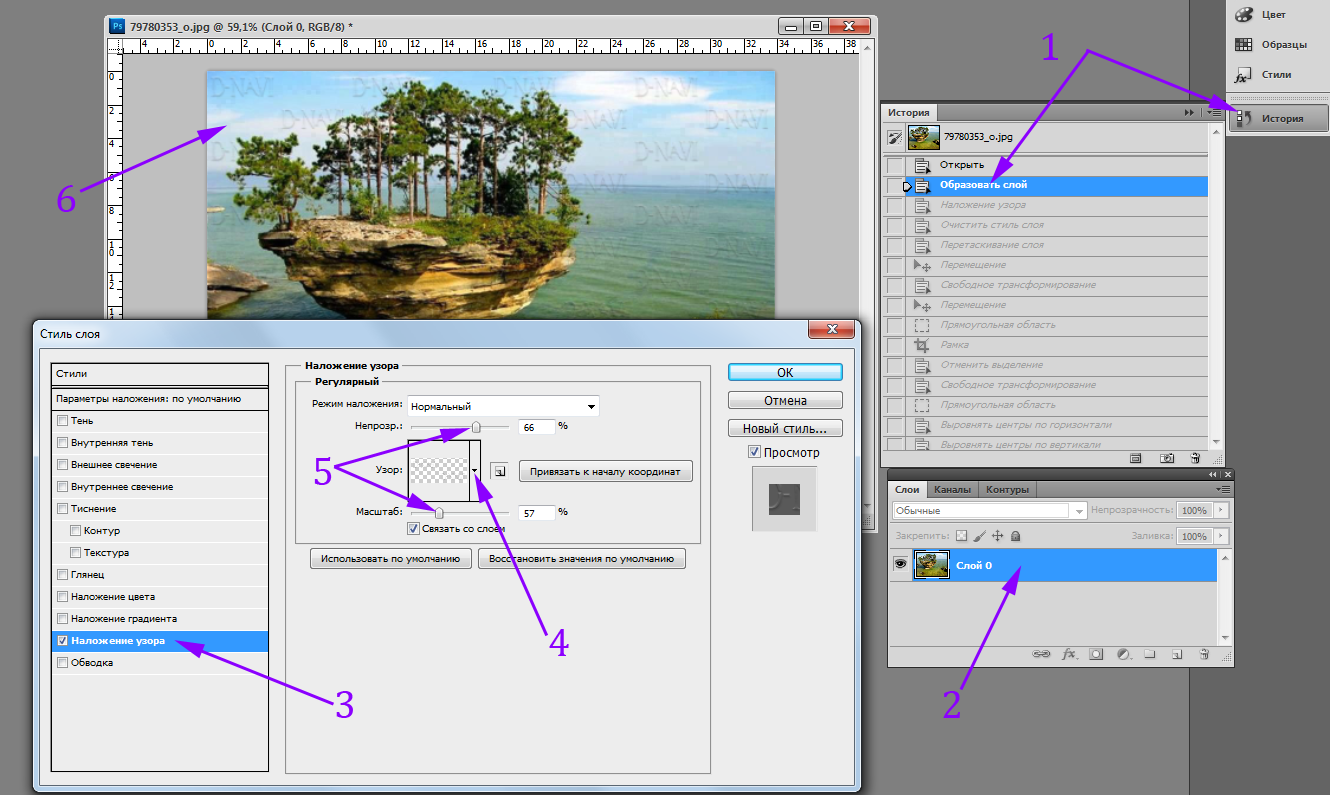Viewport: 1330px width, 795px height.
Task: Create a new layer group folder
Action: click(1150, 654)
